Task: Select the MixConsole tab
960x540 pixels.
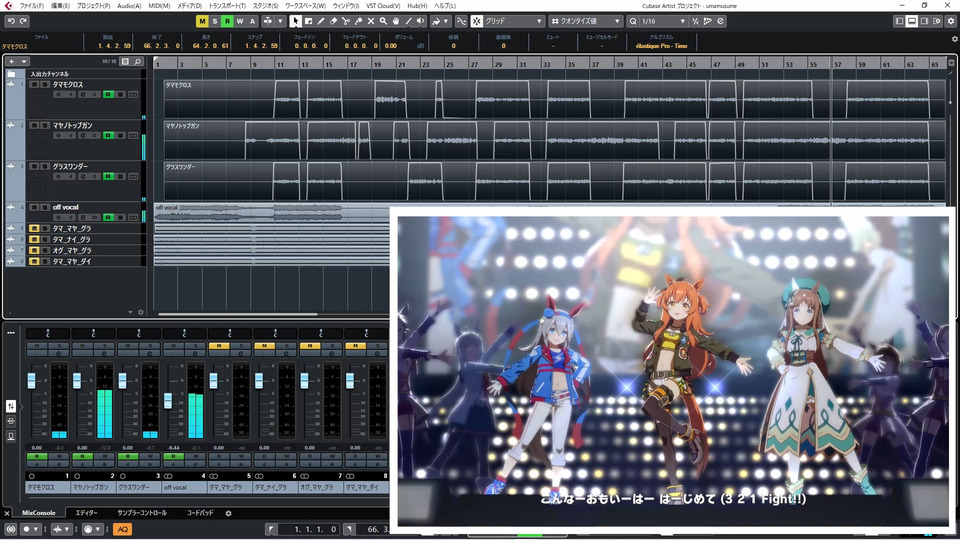Action: pos(39,513)
